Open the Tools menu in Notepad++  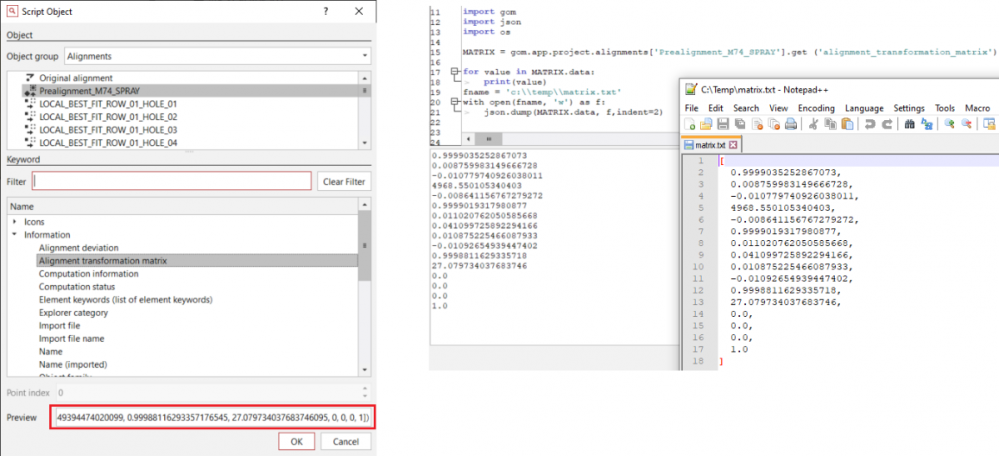(945, 108)
